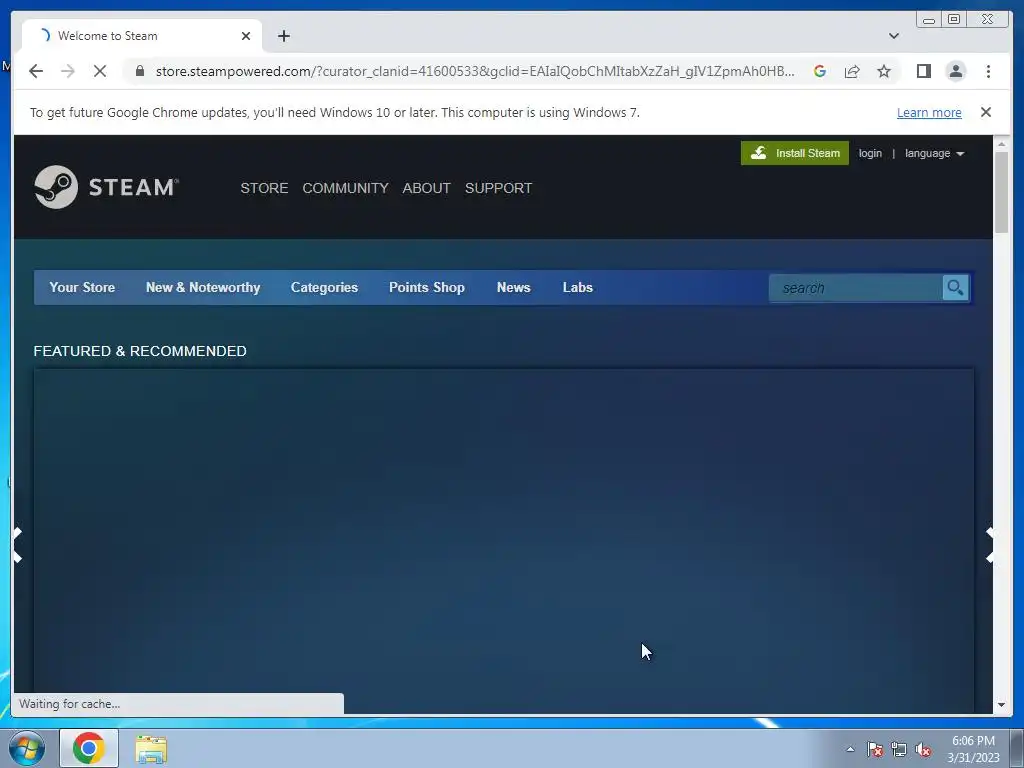Open File Explorer from taskbar
1024x768 pixels.
pyautogui.click(x=151, y=748)
